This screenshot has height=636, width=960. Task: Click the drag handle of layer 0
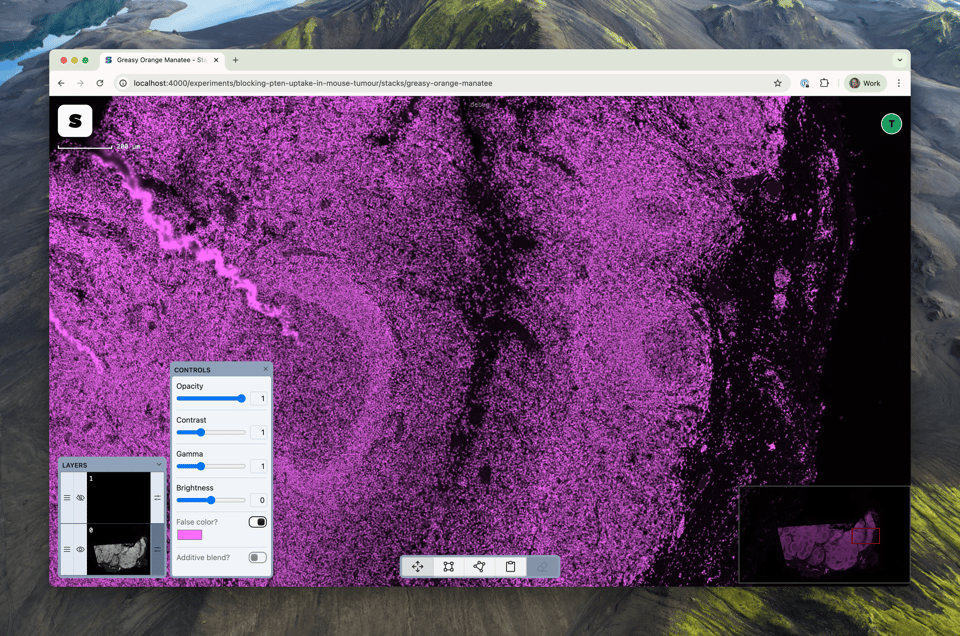(67, 549)
